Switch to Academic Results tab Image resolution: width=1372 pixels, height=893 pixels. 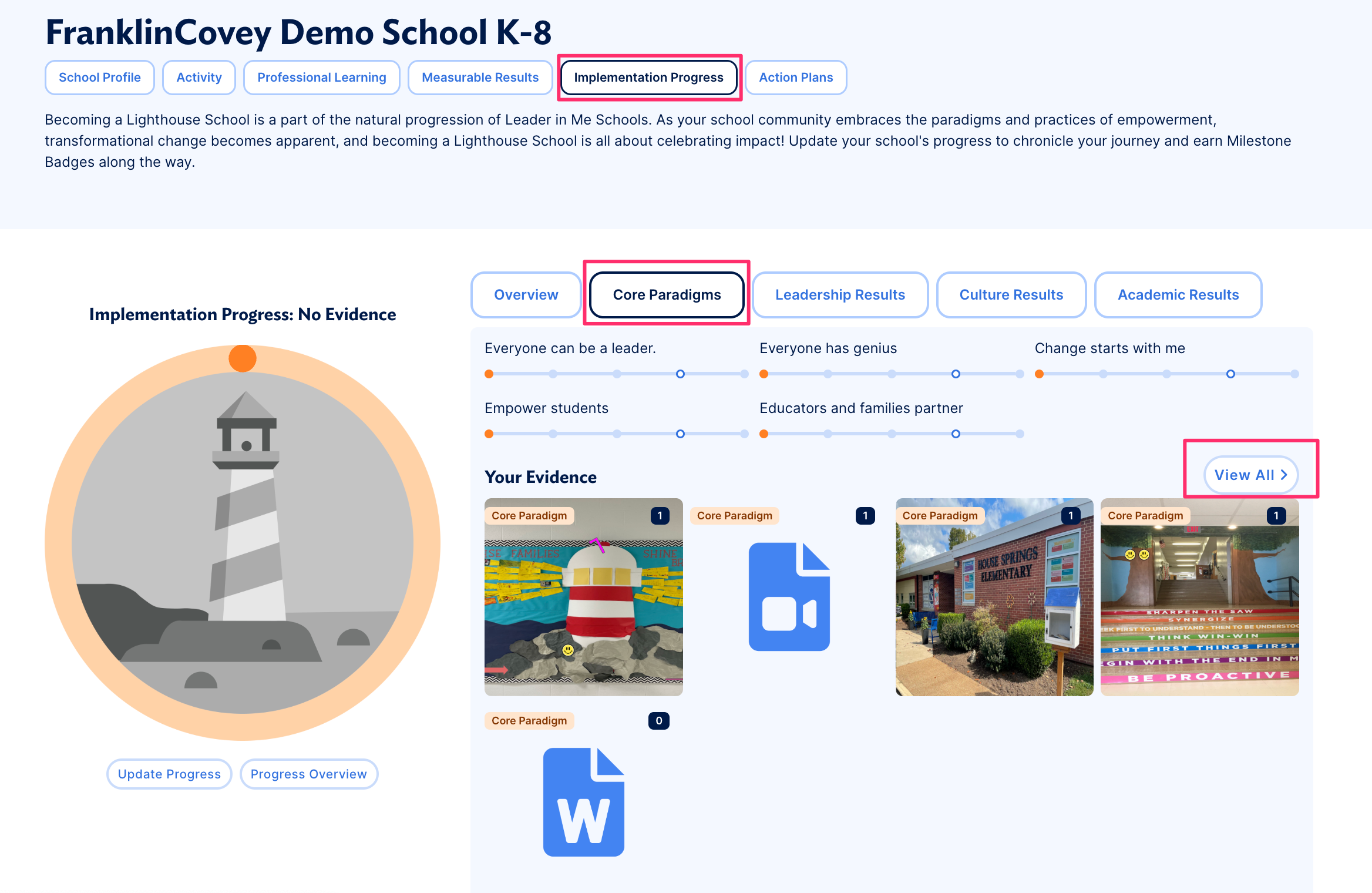(x=1178, y=295)
